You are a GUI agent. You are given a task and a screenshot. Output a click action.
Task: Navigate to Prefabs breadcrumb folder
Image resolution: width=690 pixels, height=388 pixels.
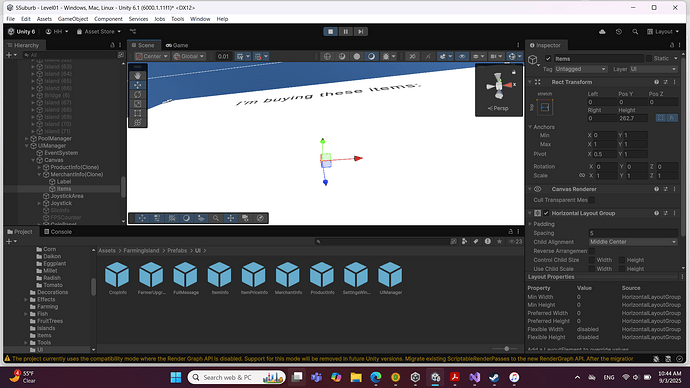[177, 251]
